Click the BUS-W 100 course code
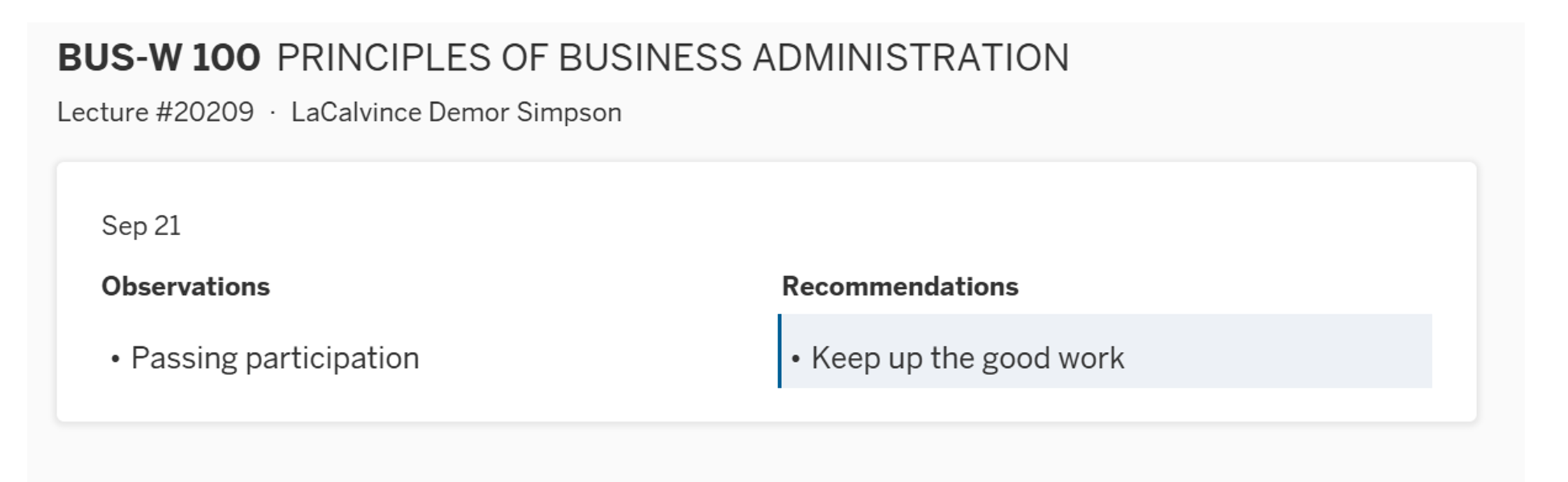1568x482 pixels. tap(159, 57)
